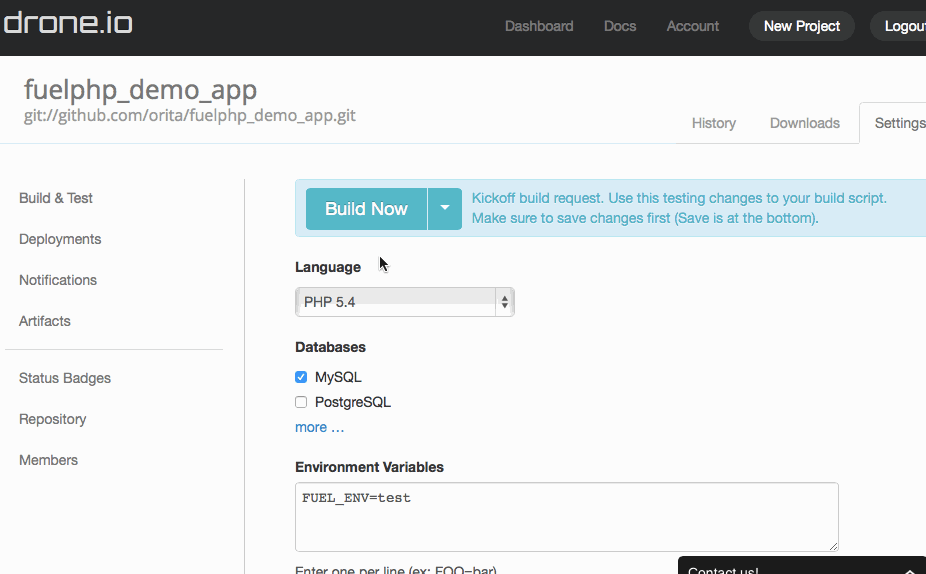Switch to the Downloads tab

tap(804, 123)
